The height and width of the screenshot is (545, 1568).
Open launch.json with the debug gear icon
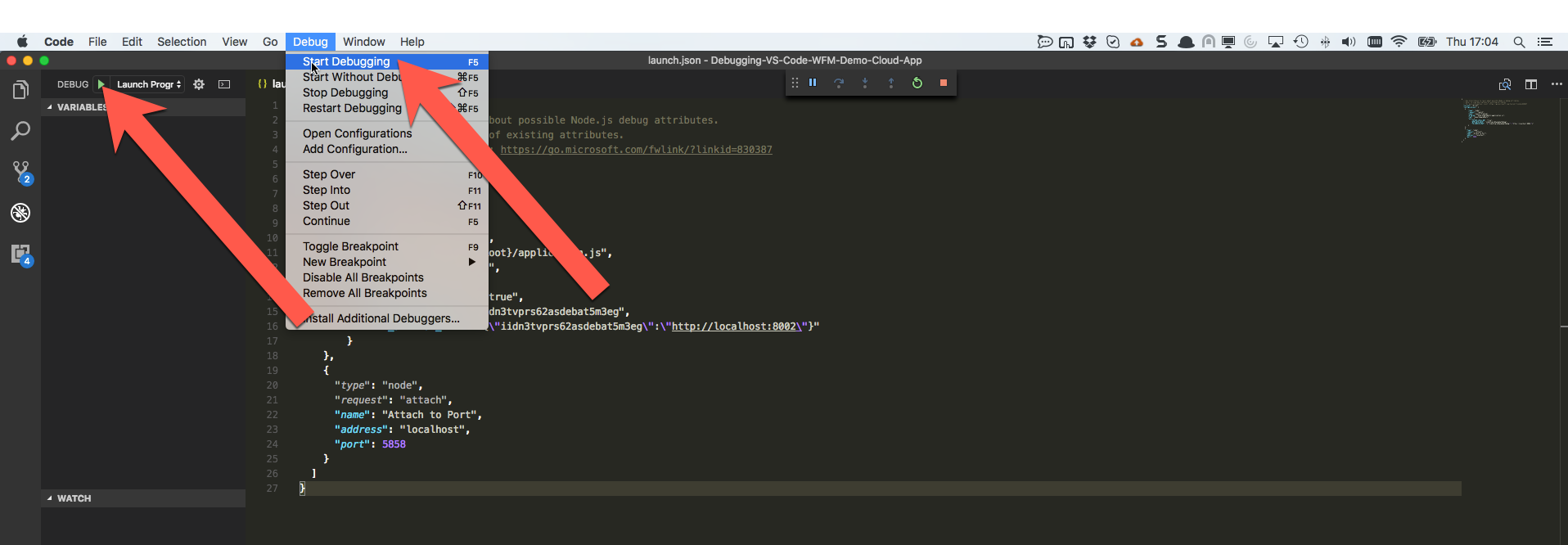coord(199,84)
